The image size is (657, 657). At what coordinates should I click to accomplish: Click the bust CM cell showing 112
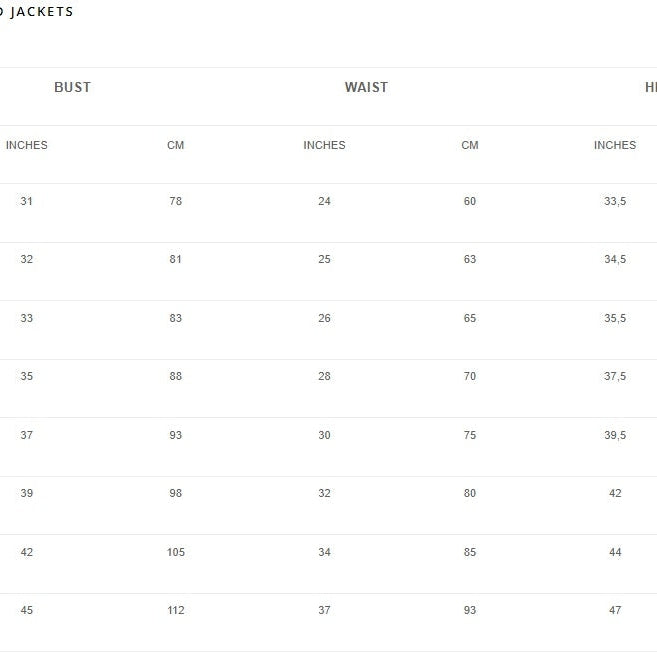click(x=176, y=610)
